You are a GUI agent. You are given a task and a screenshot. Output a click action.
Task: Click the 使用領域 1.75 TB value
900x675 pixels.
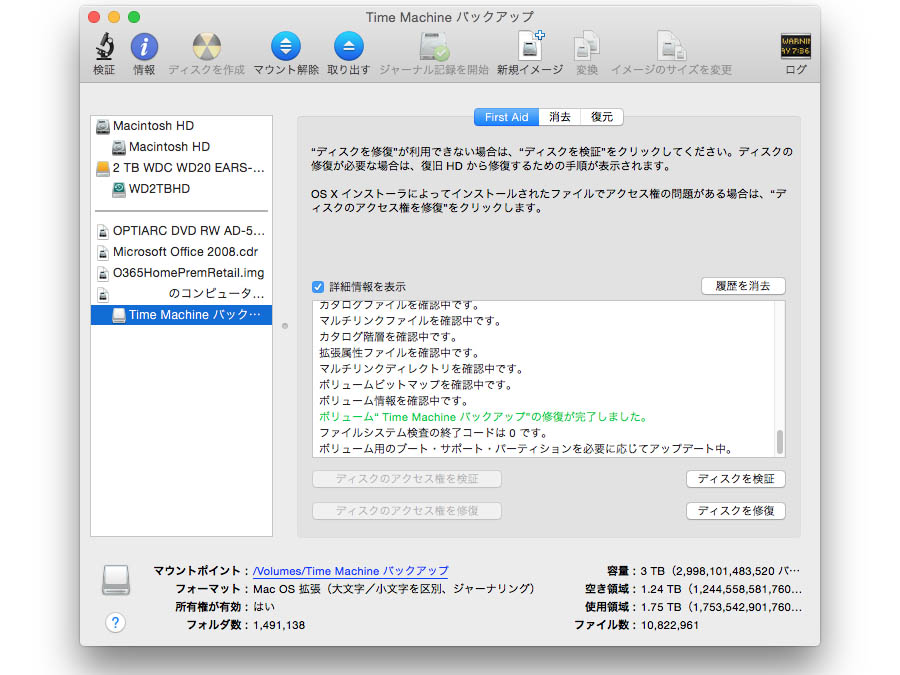[x=721, y=607]
